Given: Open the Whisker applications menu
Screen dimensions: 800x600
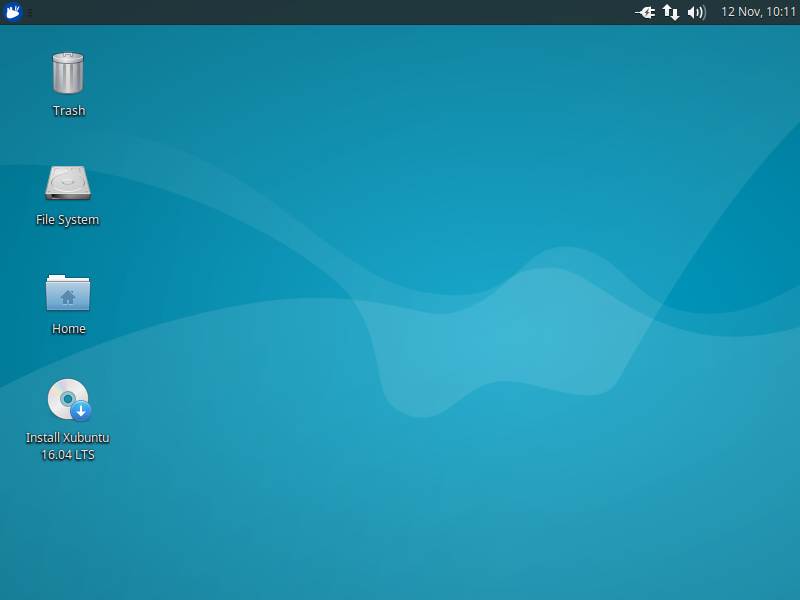Looking at the screenshot, I should click(x=13, y=12).
